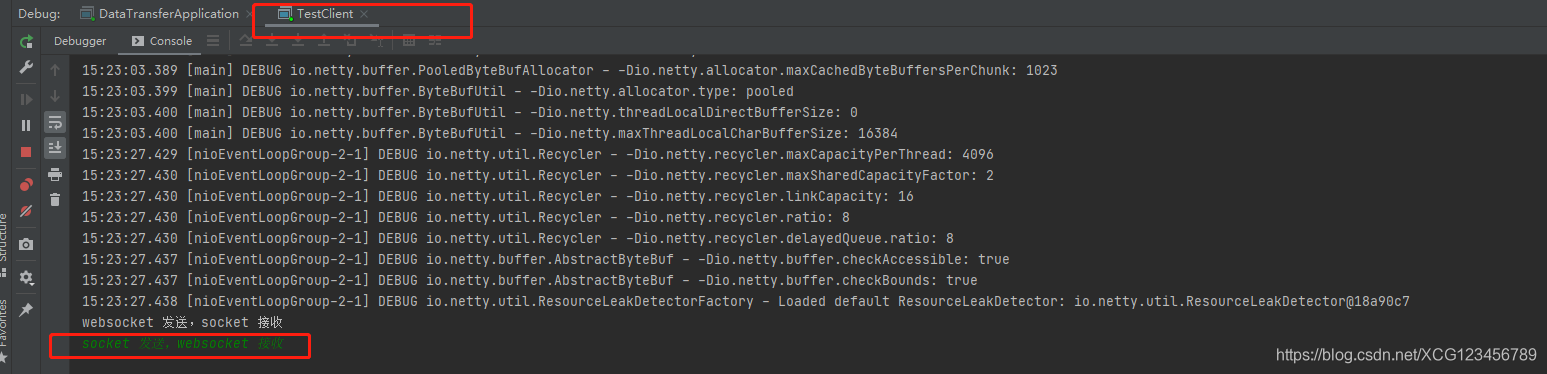Click log line with checkAccessible: true

point(546,259)
